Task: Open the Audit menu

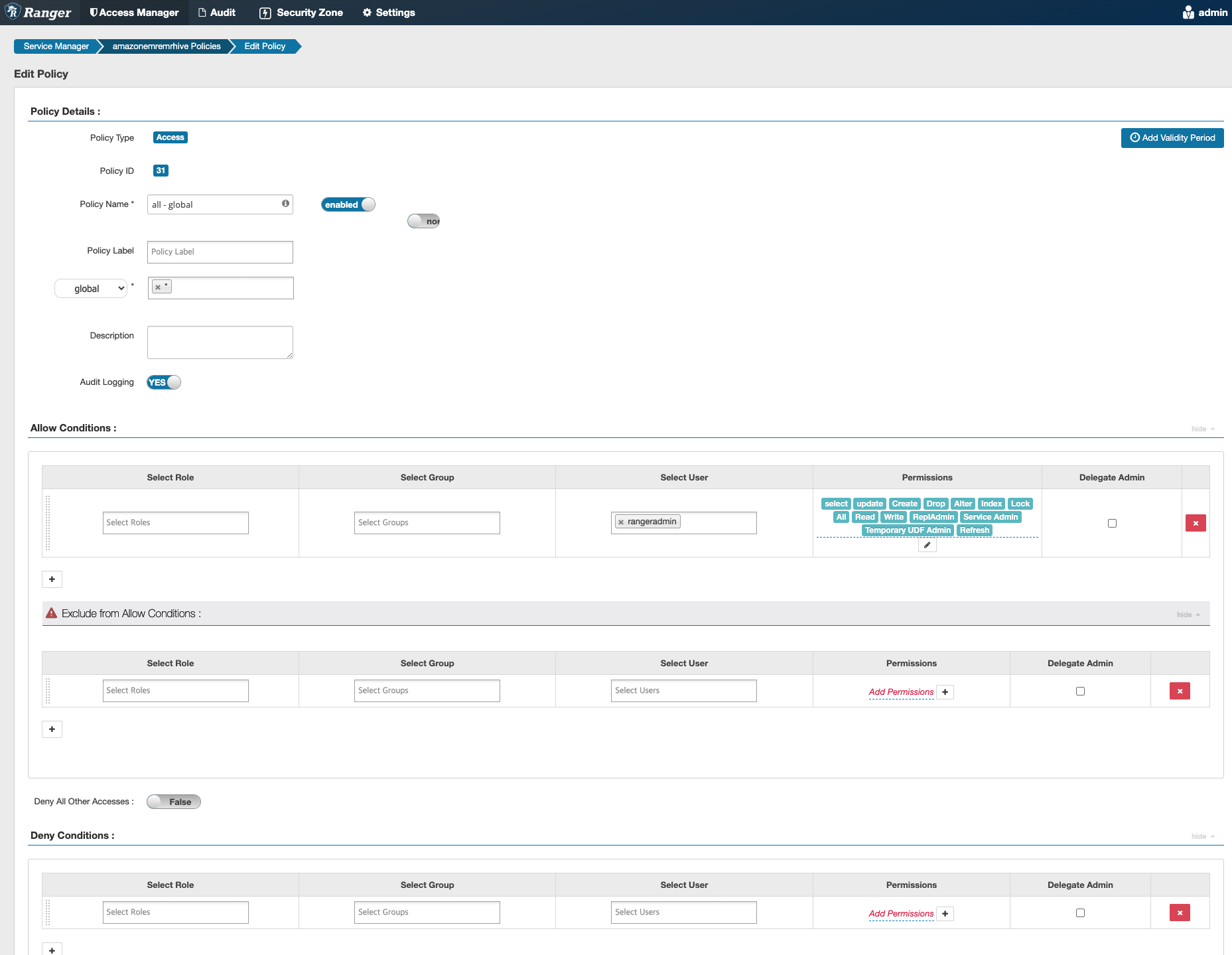Action: 217,13
